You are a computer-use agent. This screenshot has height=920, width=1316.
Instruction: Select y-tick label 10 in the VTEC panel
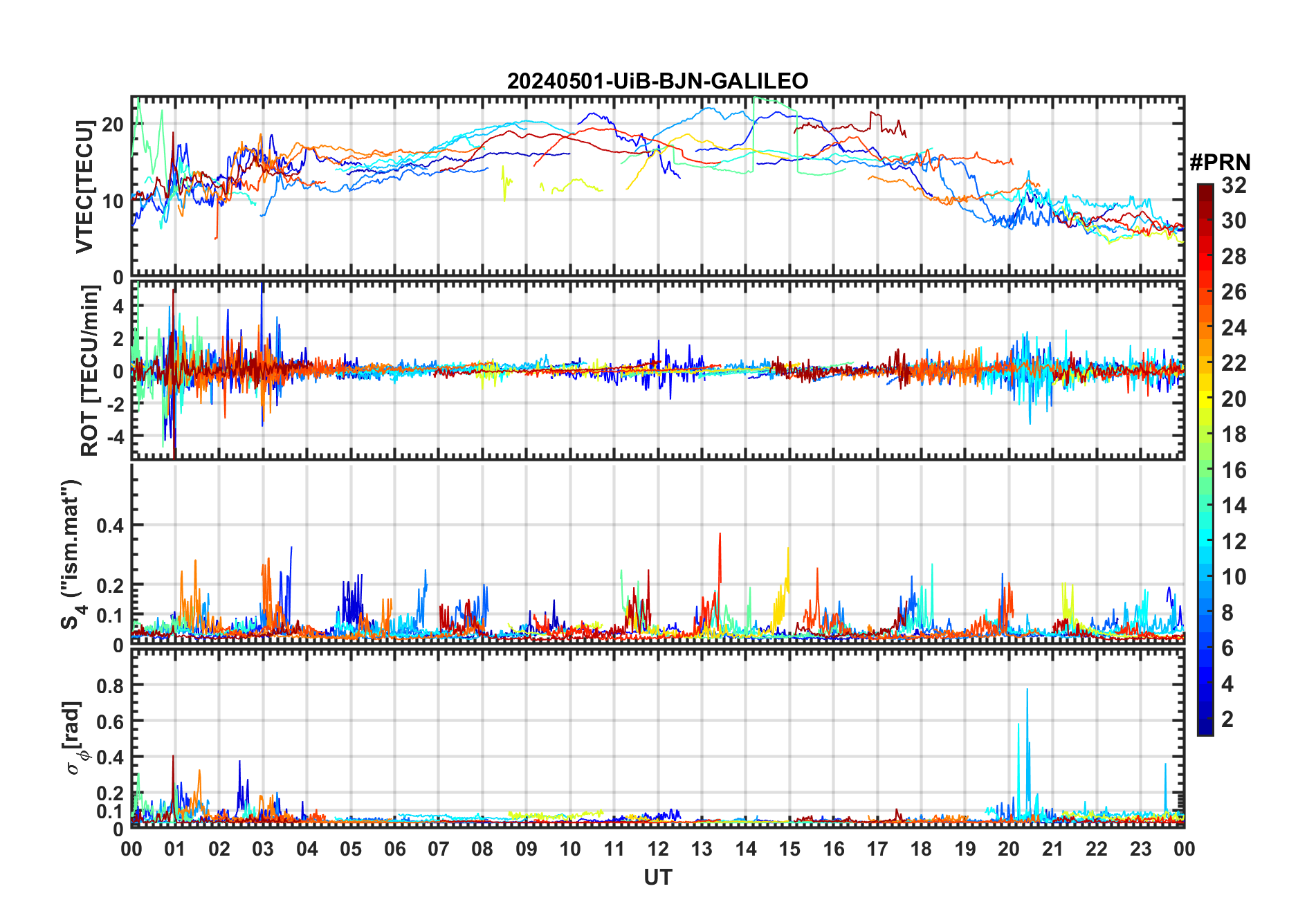coord(113,201)
